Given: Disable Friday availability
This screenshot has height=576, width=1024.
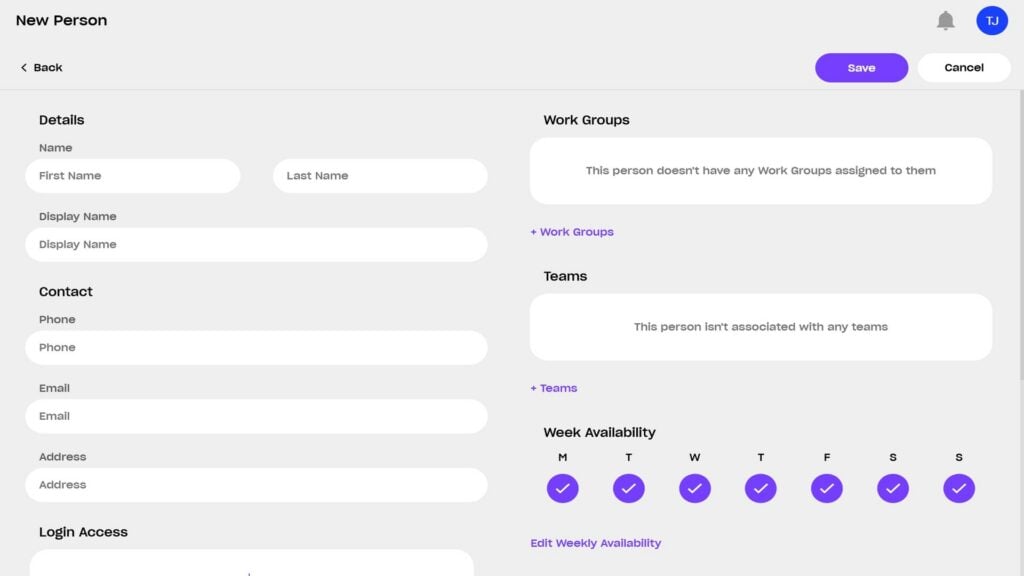Looking at the screenshot, I should 827,489.
